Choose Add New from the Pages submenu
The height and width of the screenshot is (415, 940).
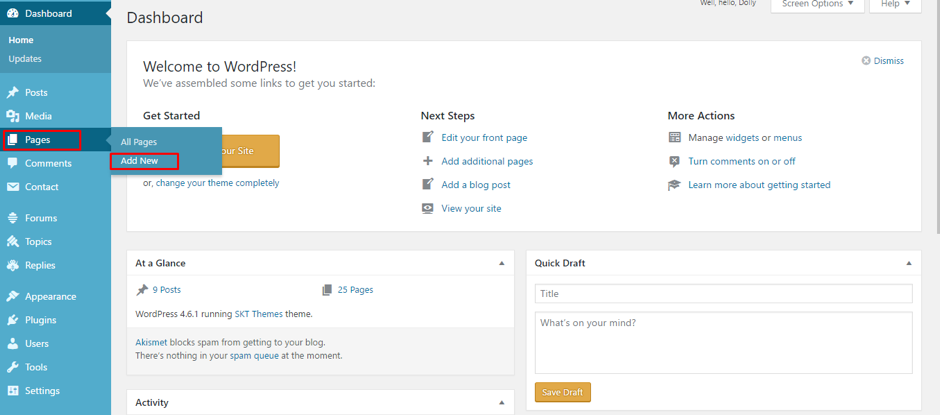click(x=139, y=161)
